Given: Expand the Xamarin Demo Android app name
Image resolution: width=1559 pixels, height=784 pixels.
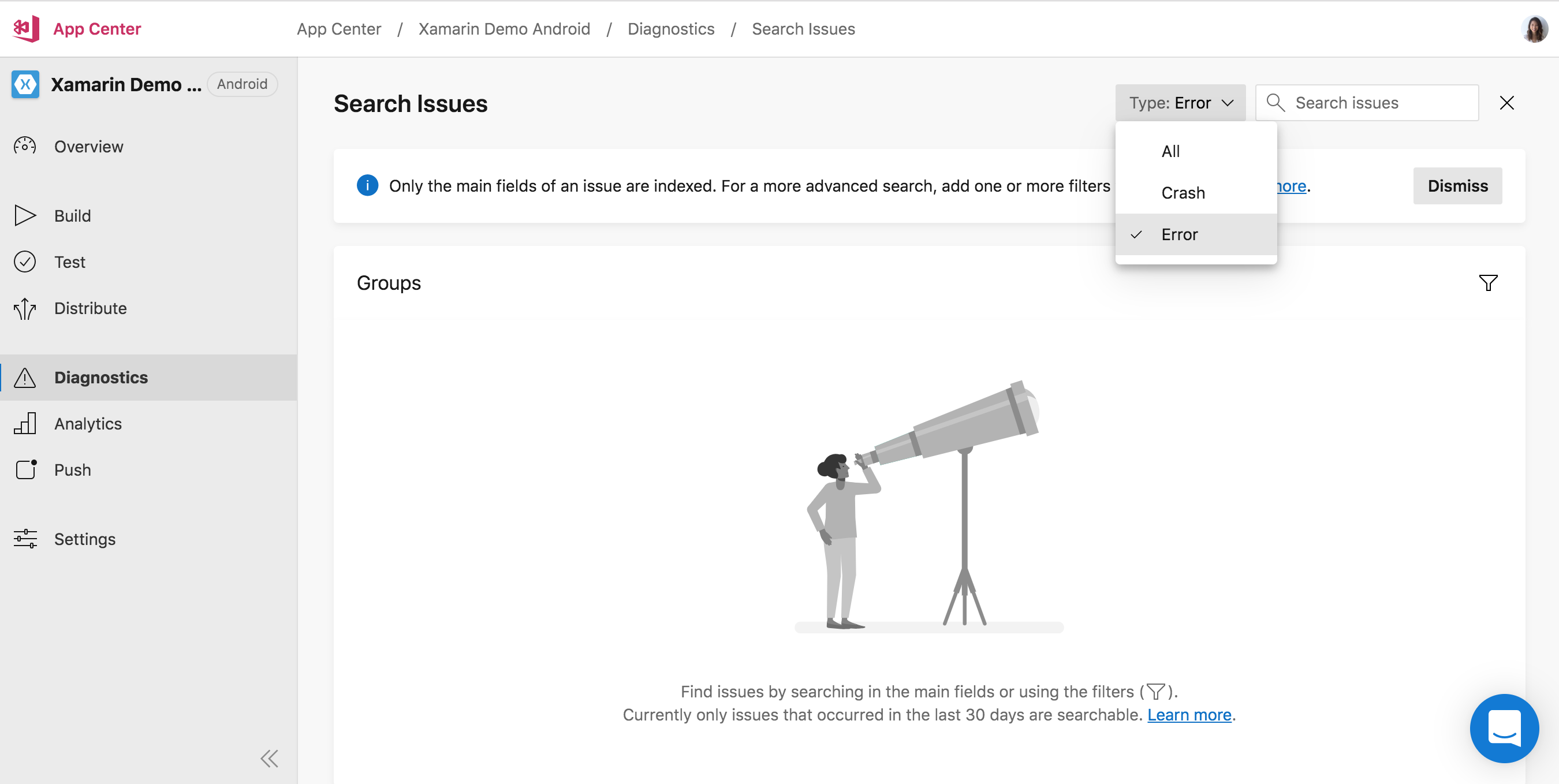Looking at the screenshot, I should tap(127, 84).
